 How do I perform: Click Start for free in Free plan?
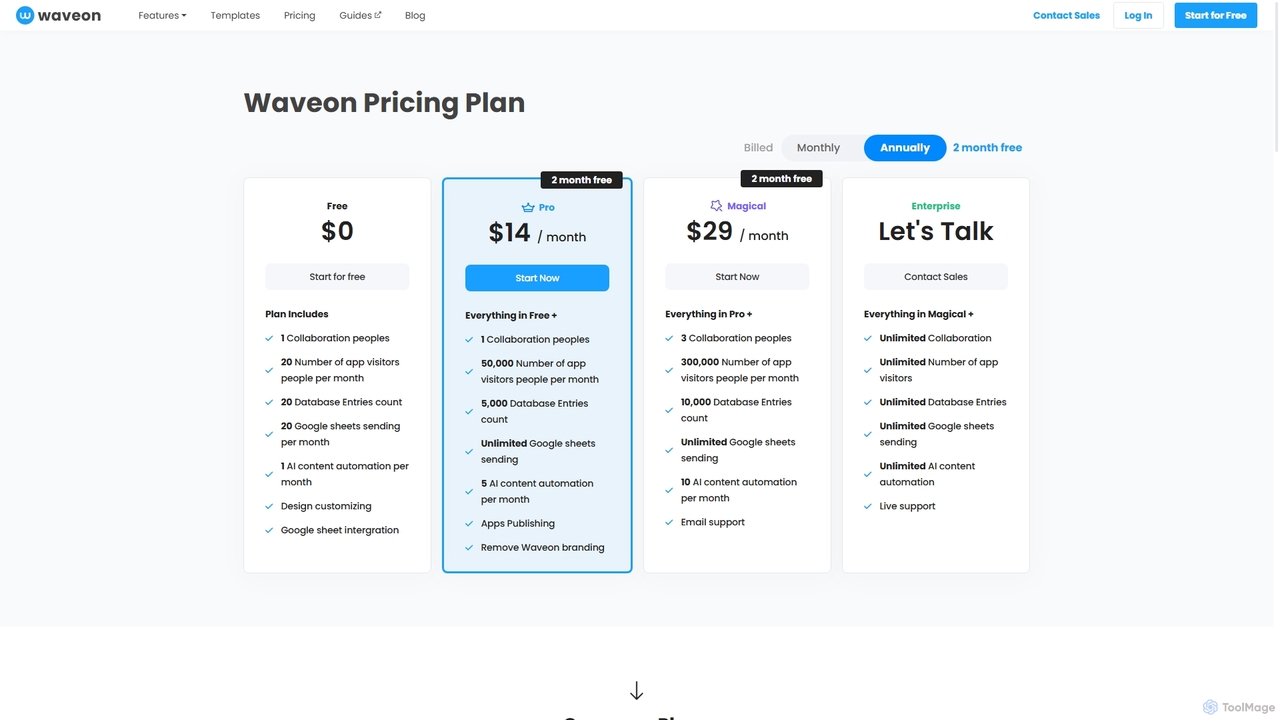[337, 277]
